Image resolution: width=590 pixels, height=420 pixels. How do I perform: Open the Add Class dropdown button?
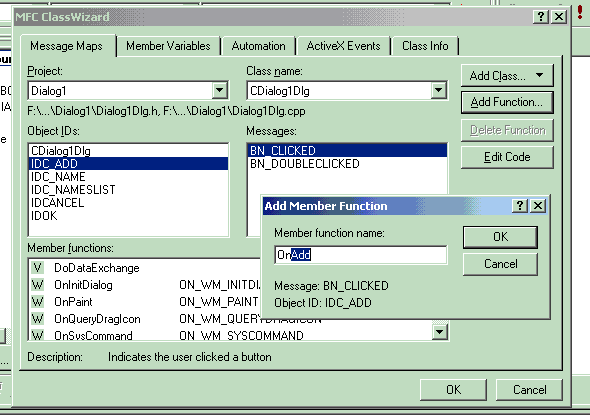pos(507,76)
